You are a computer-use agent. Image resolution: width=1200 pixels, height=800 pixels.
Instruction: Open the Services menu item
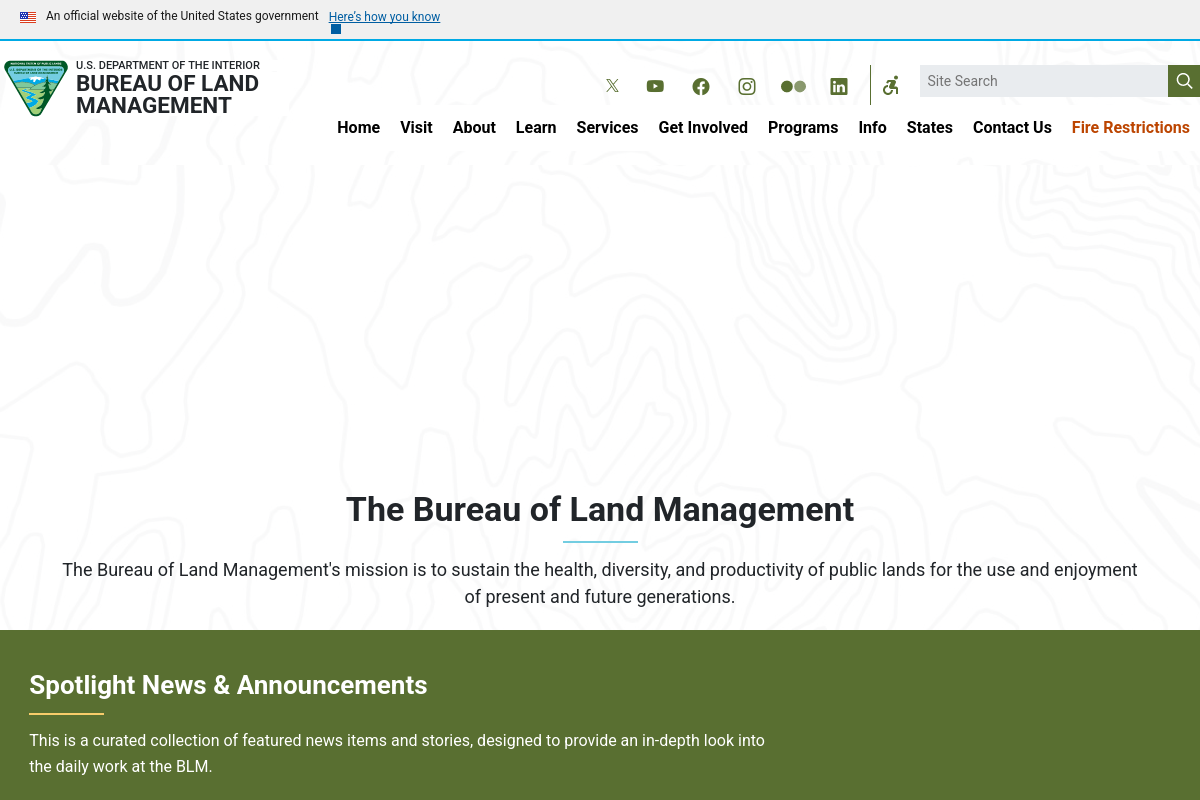pyautogui.click(x=607, y=127)
